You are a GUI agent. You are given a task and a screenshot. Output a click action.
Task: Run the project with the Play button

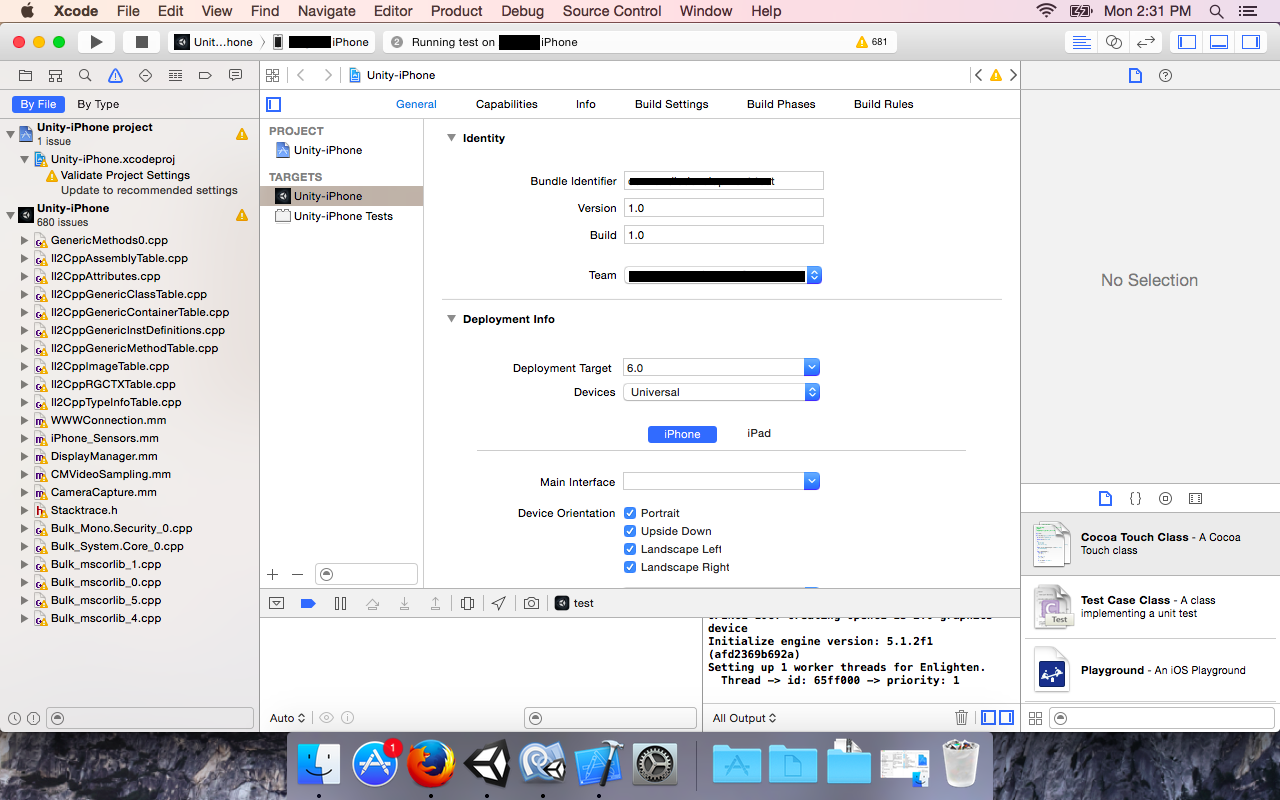pyautogui.click(x=96, y=42)
